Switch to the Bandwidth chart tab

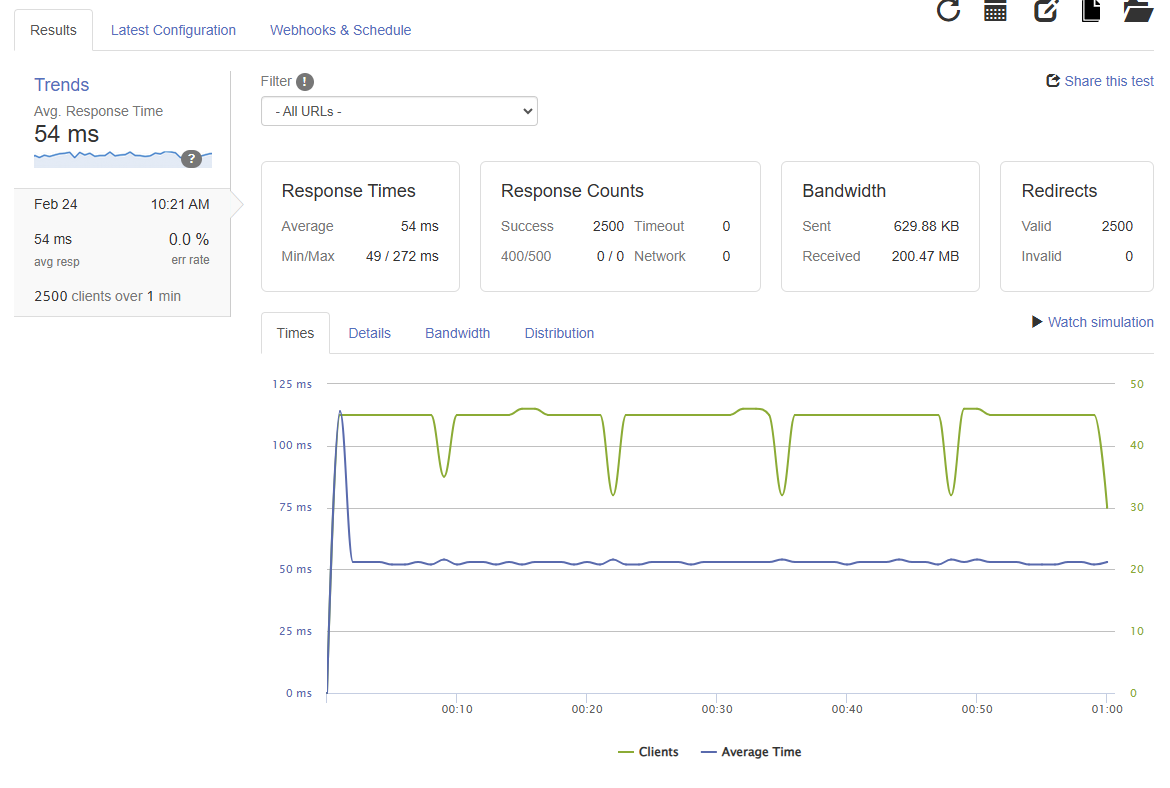pyautogui.click(x=457, y=333)
